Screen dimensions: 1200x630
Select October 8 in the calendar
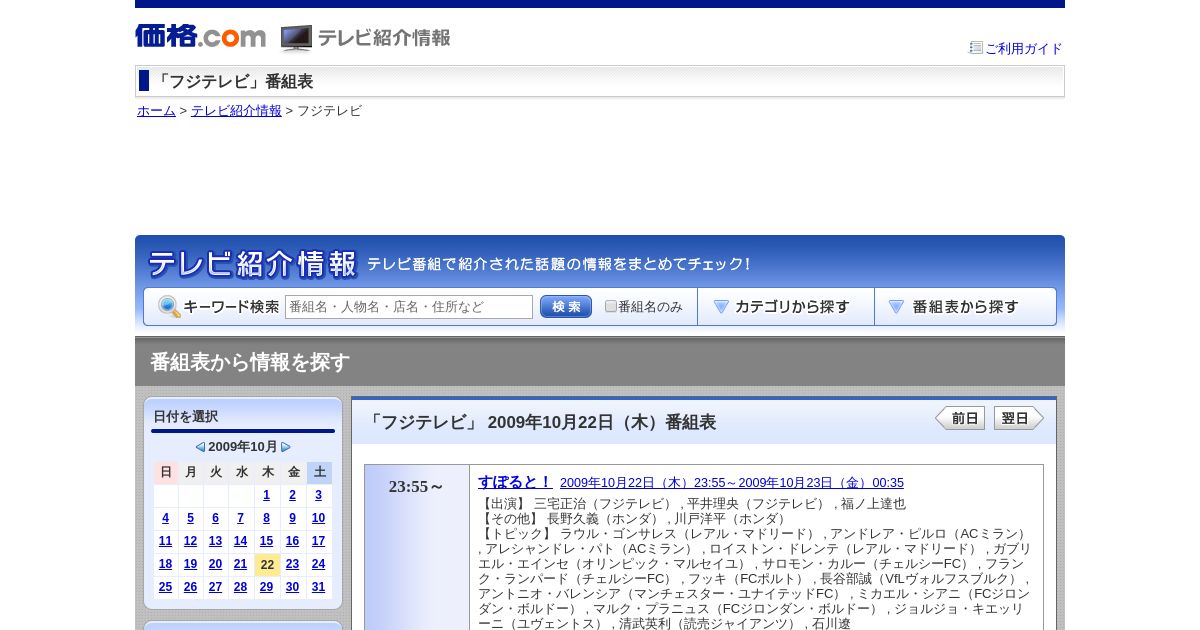coord(267,518)
